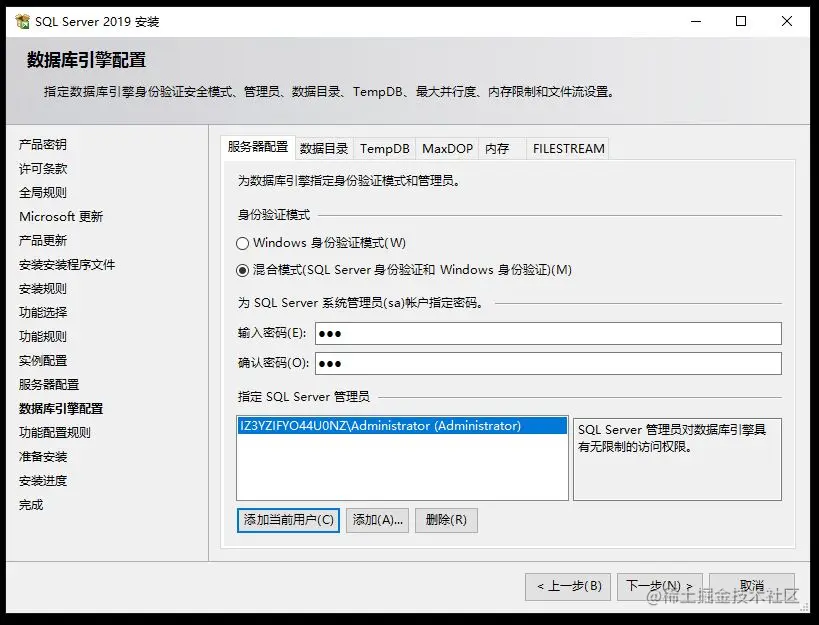The width and height of the screenshot is (819, 625).
Task: Select Windows 身份验证模式 radio button
Action: tap(242, 243)
